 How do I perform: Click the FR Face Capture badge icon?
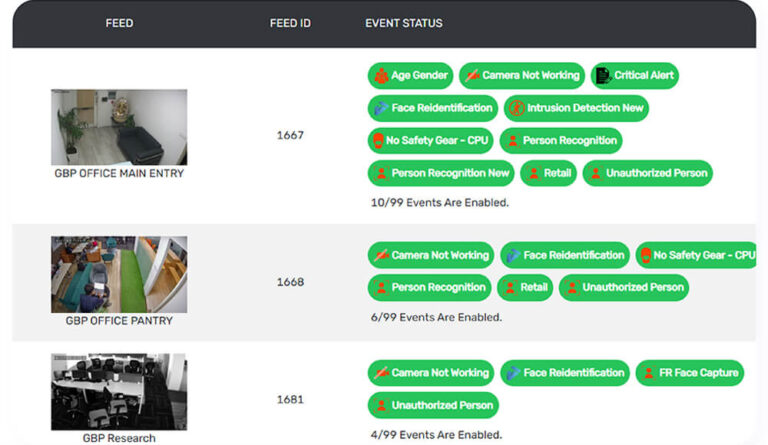pyautogui.click(x=647, y=373)
